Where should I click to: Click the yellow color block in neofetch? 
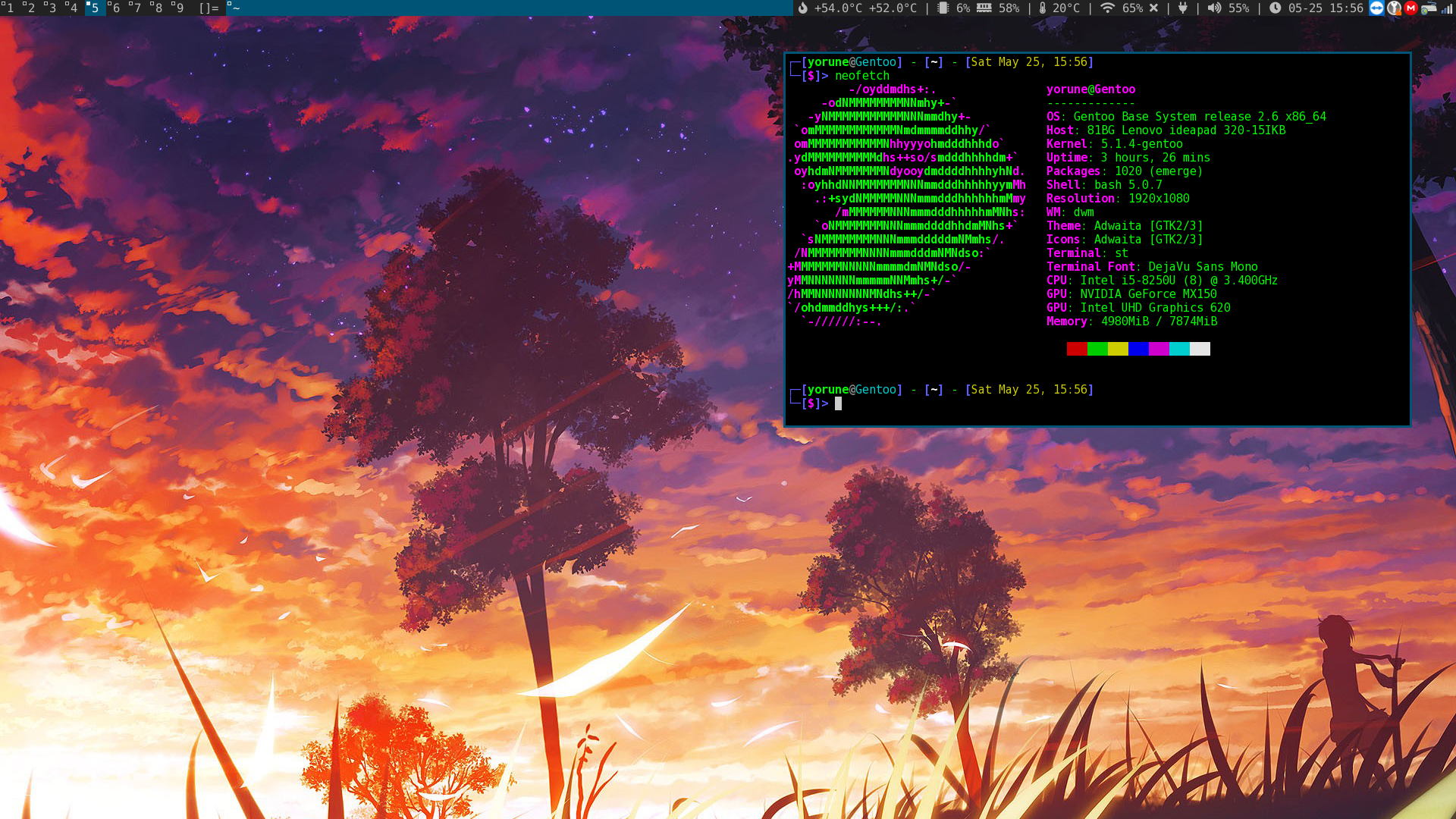tap(1118, 349)
